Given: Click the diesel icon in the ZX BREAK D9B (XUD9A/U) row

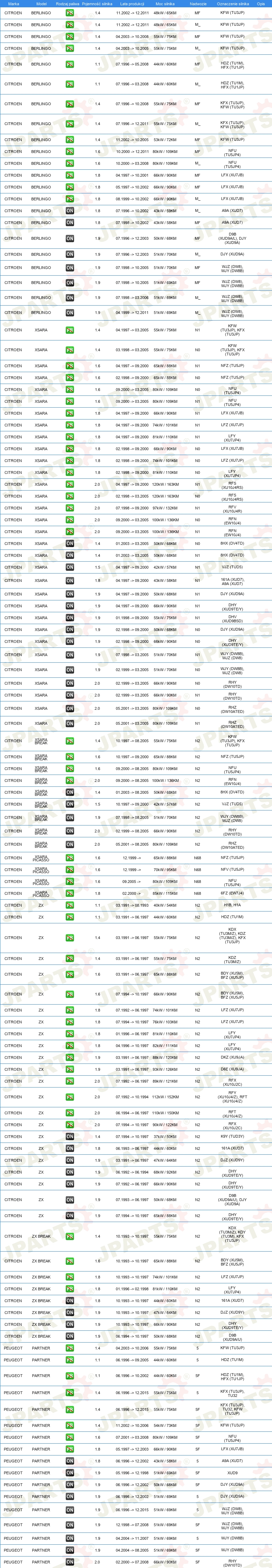Looking at the screenshot, I should click(70, 1337).
